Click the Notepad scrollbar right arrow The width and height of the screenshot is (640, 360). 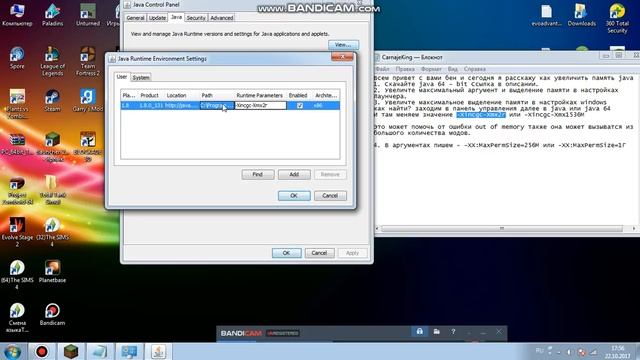tap(633, 228)
